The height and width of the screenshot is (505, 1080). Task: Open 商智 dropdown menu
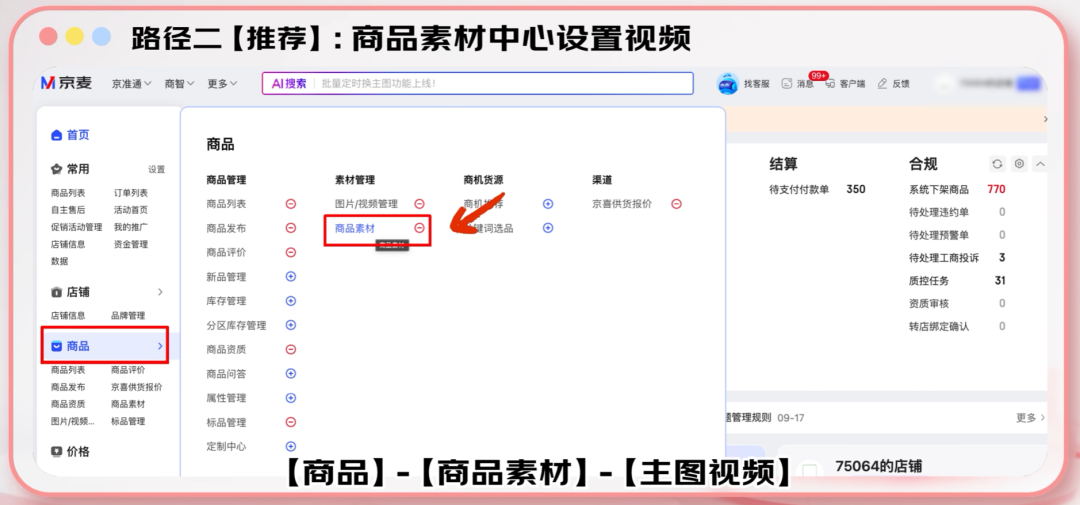179,83
